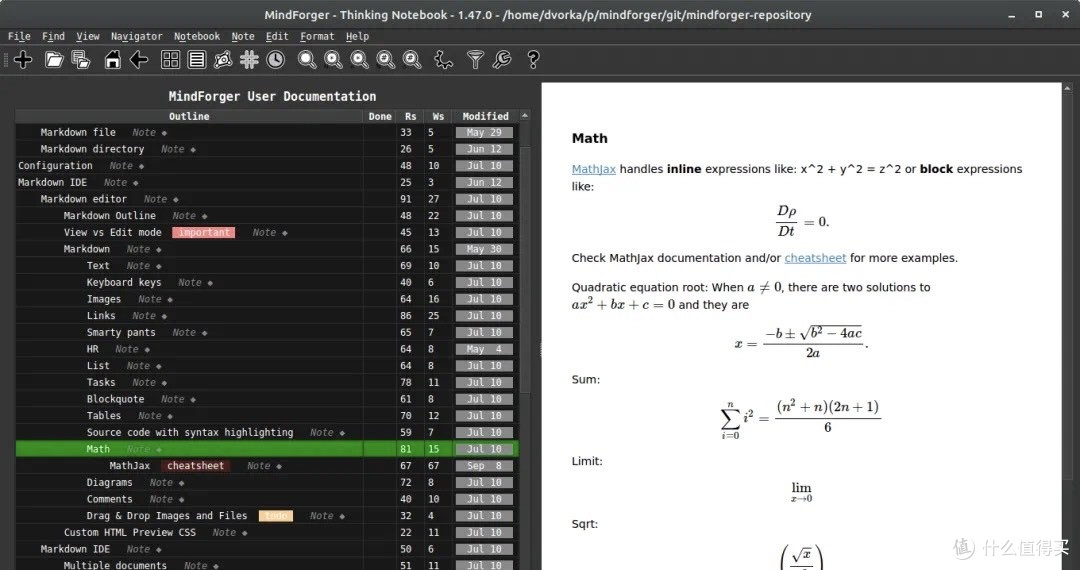Show recent notes via clock icon
The width and height of the screenshot is (1080, 570).
tap(275, 60)
